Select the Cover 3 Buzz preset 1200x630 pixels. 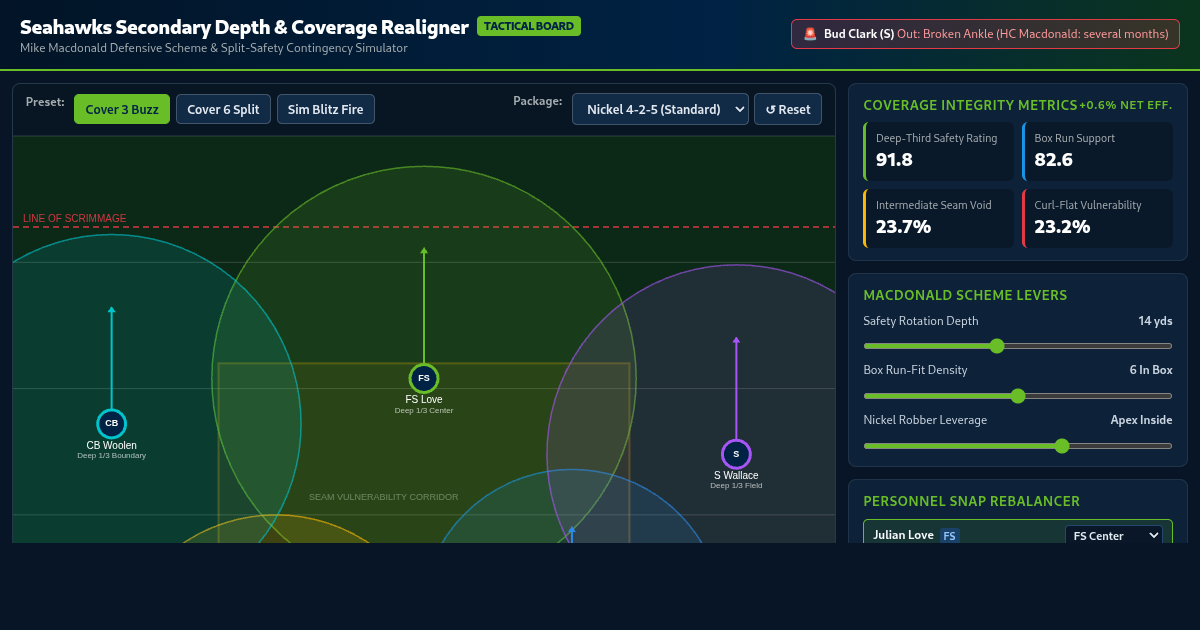point(122,109)
